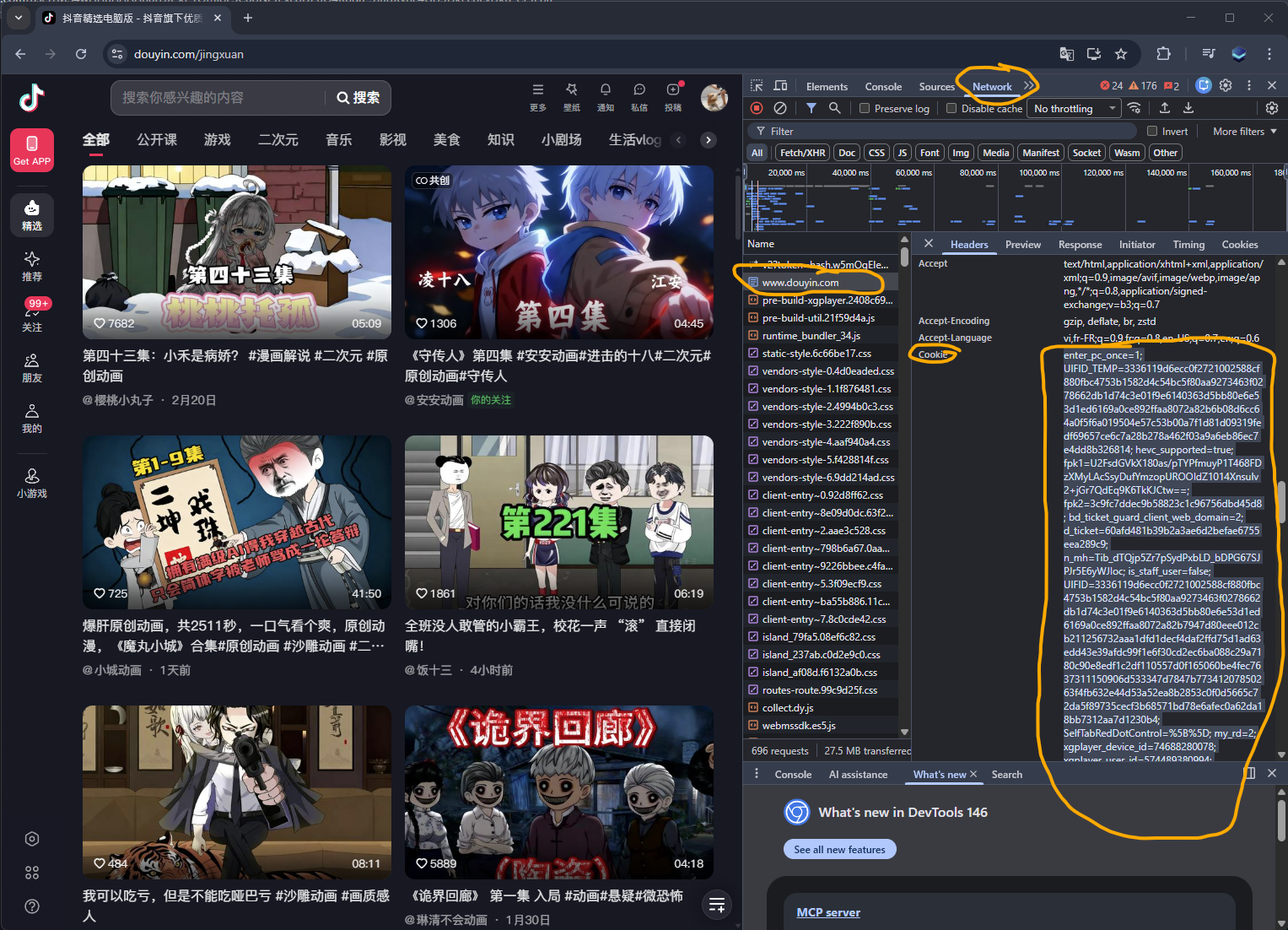Screen dimensions: 1288x930
Task: Toggle the device toolbar icon
Action: (780, 86)
